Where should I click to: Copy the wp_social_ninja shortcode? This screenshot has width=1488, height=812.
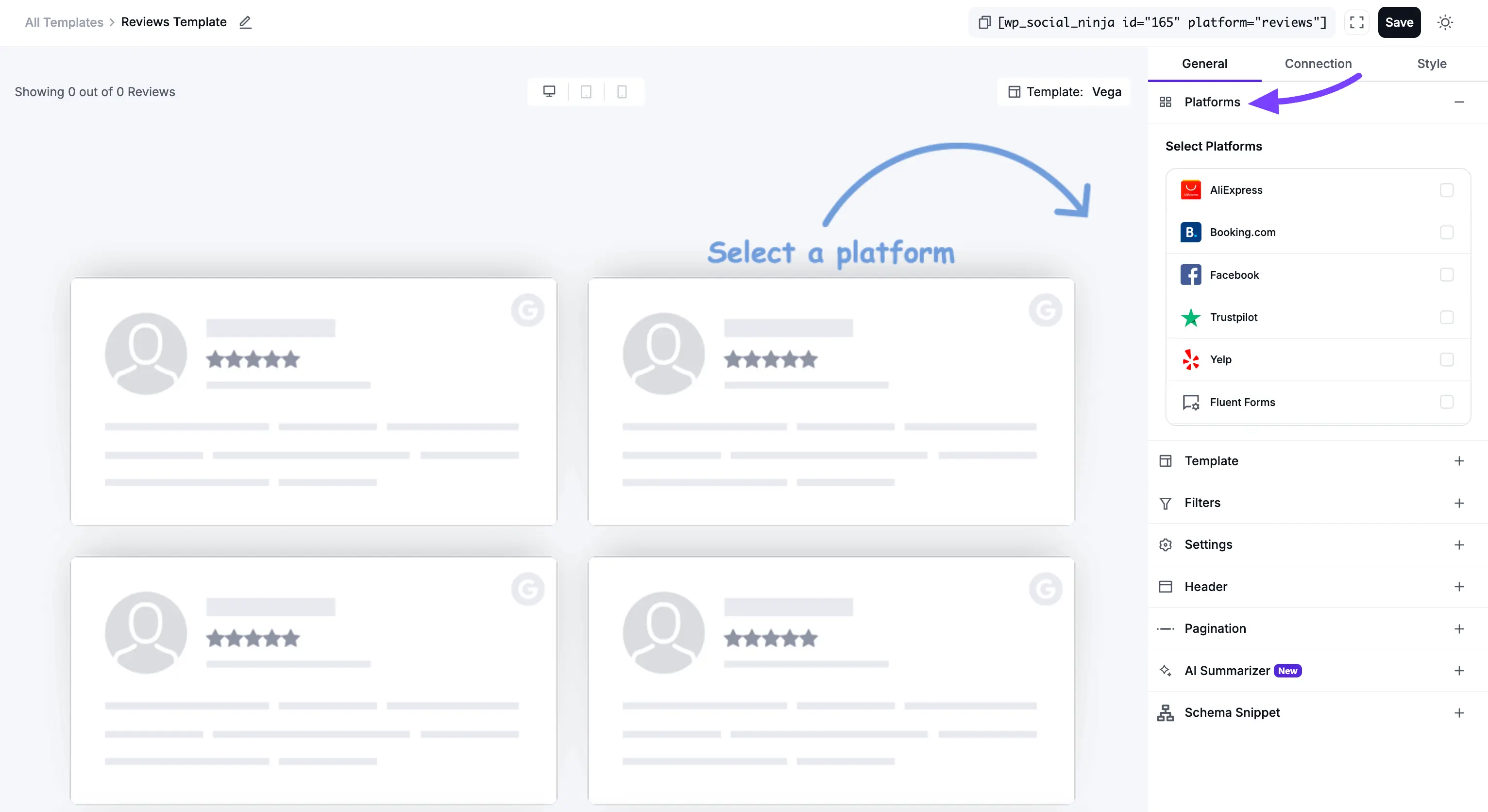tap(984, 22)
